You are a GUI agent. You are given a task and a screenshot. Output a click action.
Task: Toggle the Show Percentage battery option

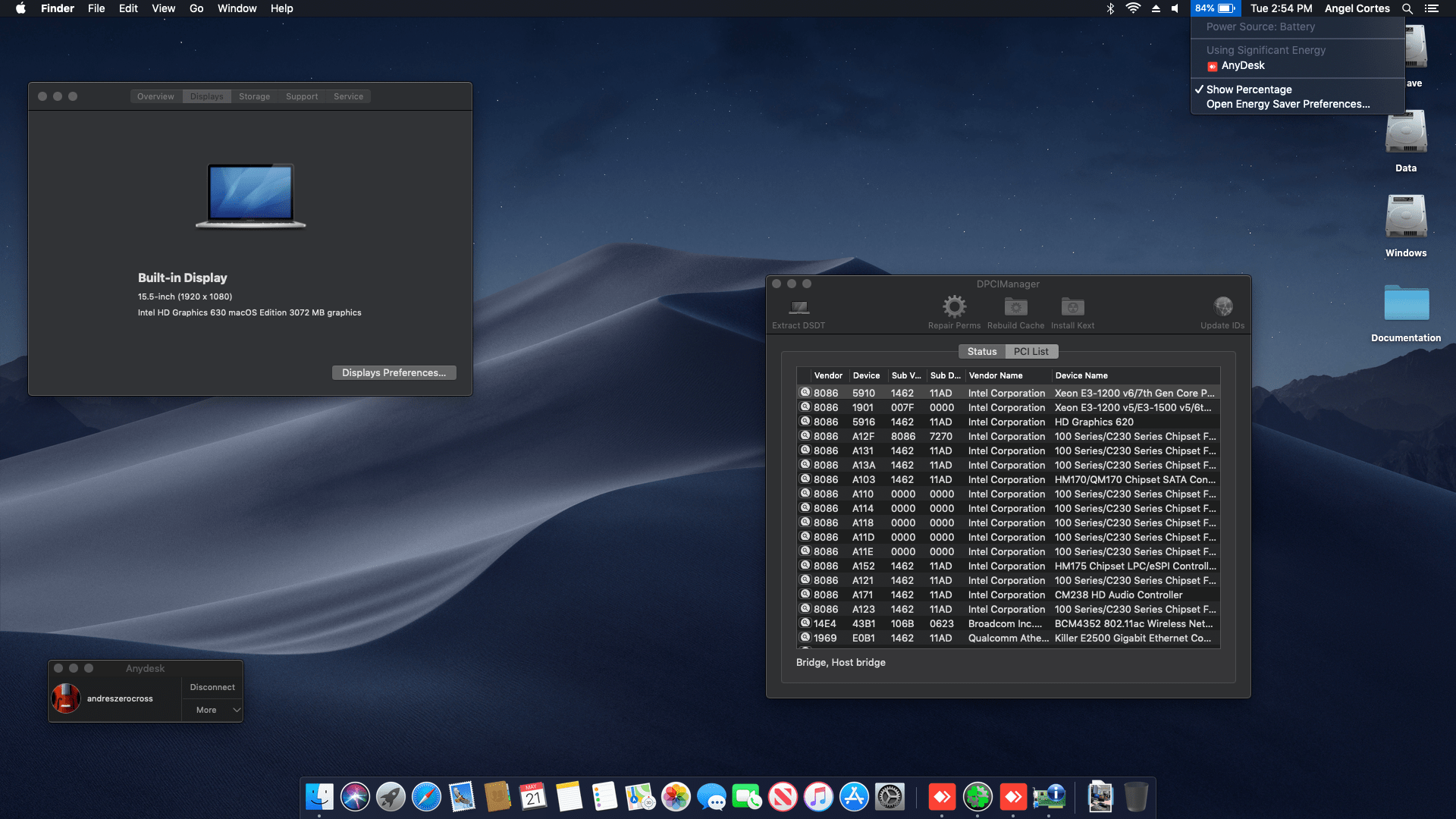point(1249,89)
